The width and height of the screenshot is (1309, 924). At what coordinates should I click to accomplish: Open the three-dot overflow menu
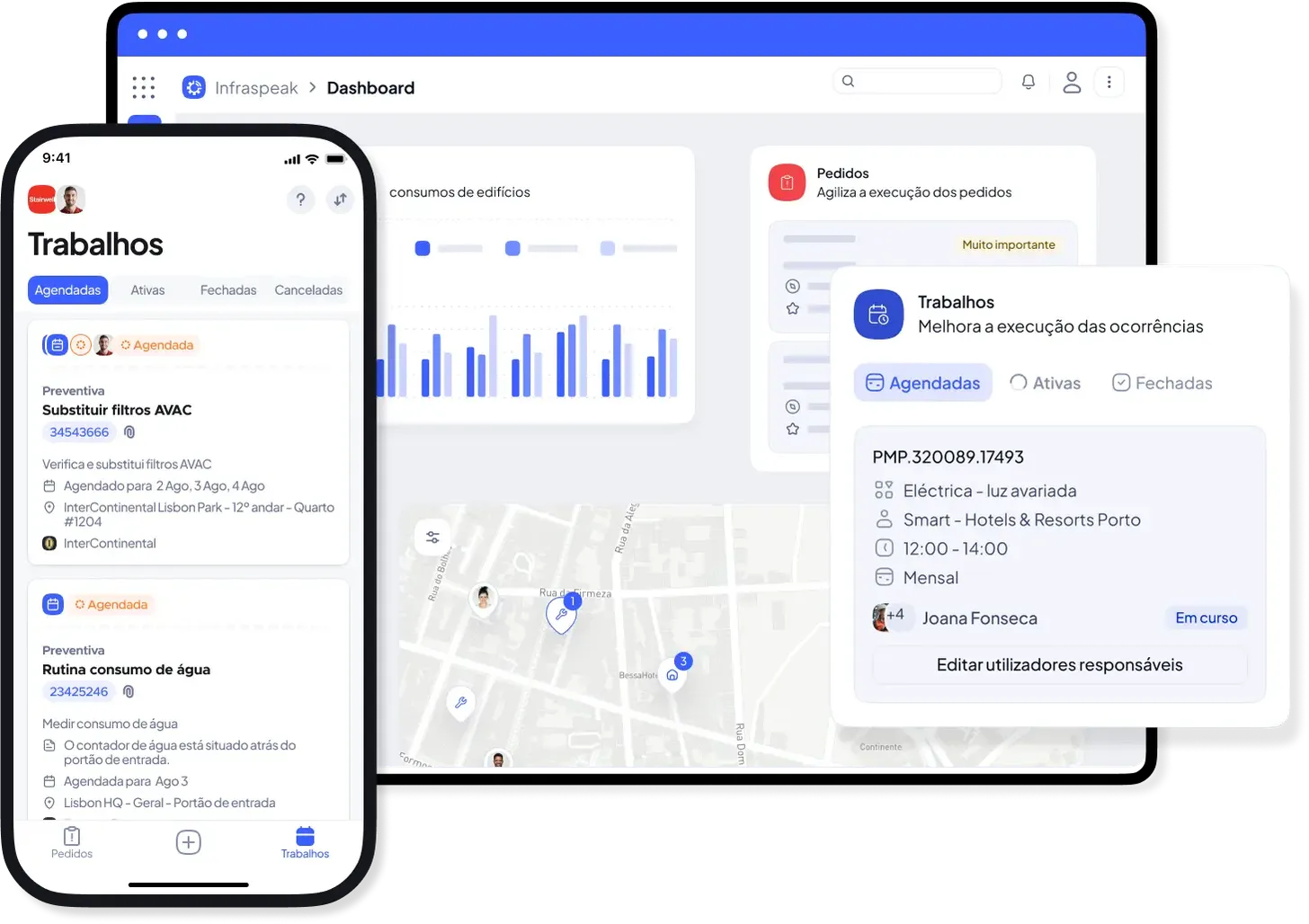[x=1110, y=82]
